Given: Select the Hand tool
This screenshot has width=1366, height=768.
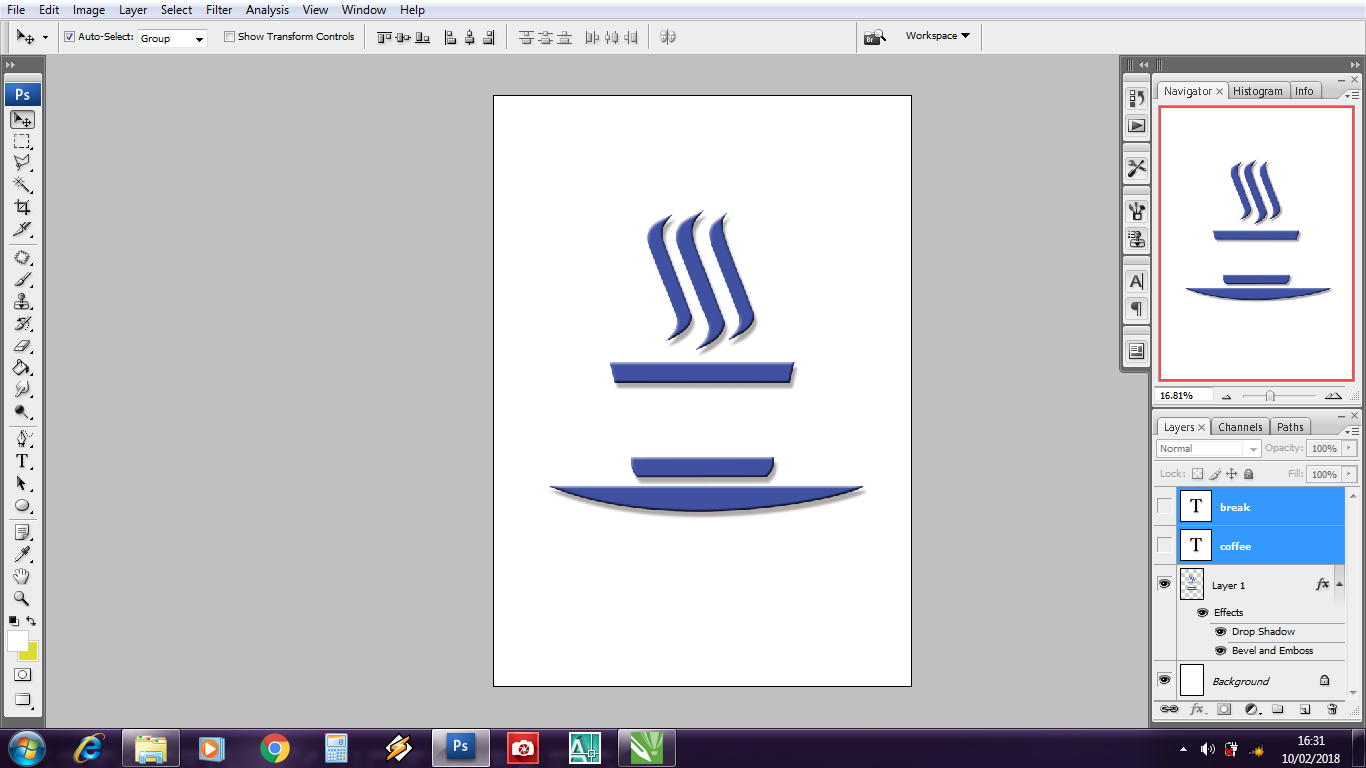Looking at the screenshot, I should tap(22, 577).
